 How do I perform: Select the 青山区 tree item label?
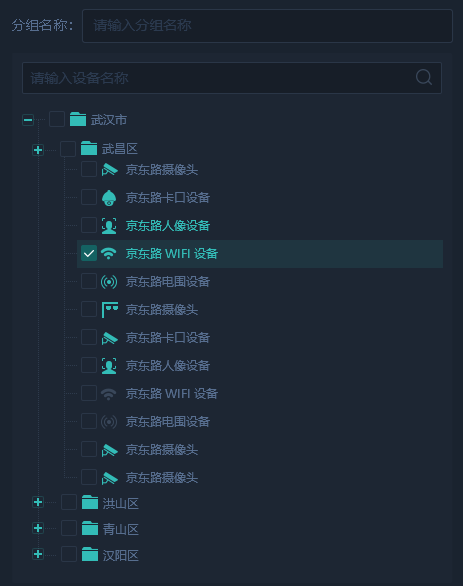pos(121,529)
